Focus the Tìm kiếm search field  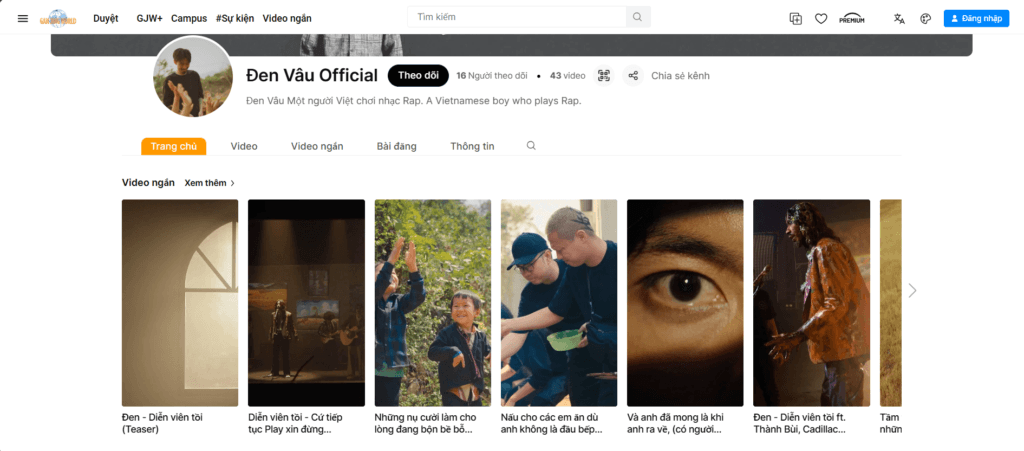point(517,17)
